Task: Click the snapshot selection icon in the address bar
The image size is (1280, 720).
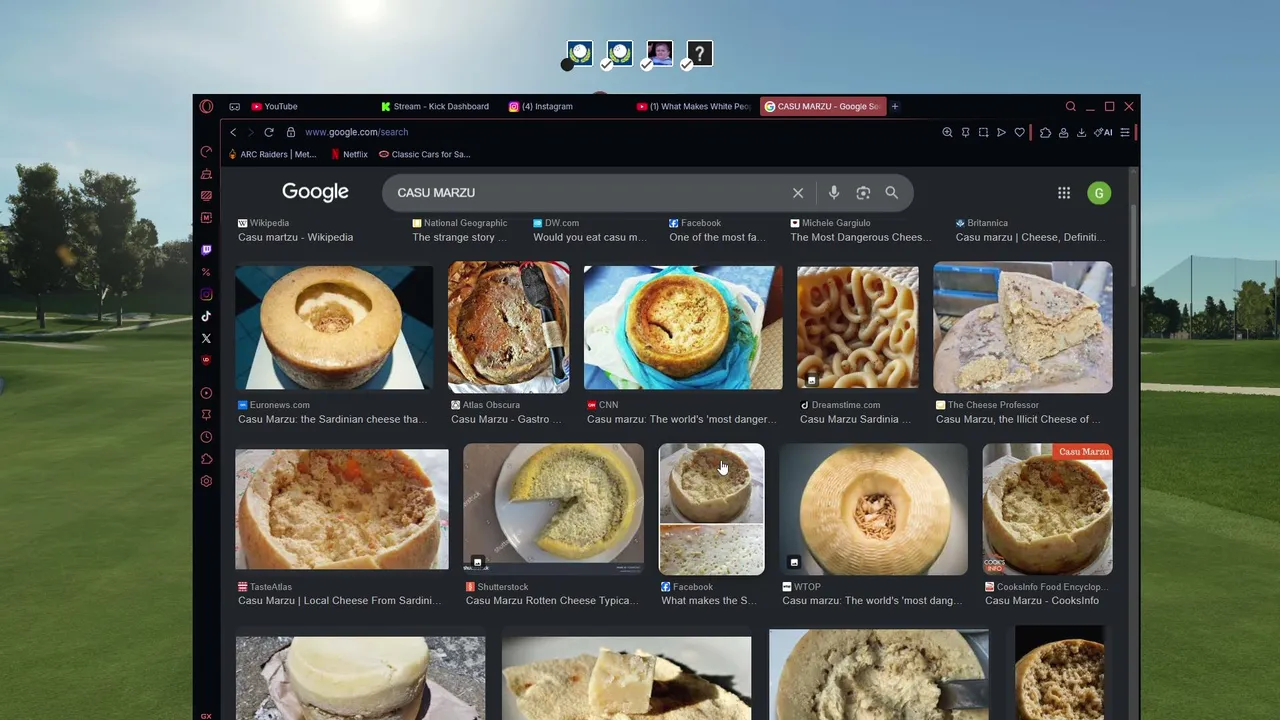Action: [x=983, y=132]
